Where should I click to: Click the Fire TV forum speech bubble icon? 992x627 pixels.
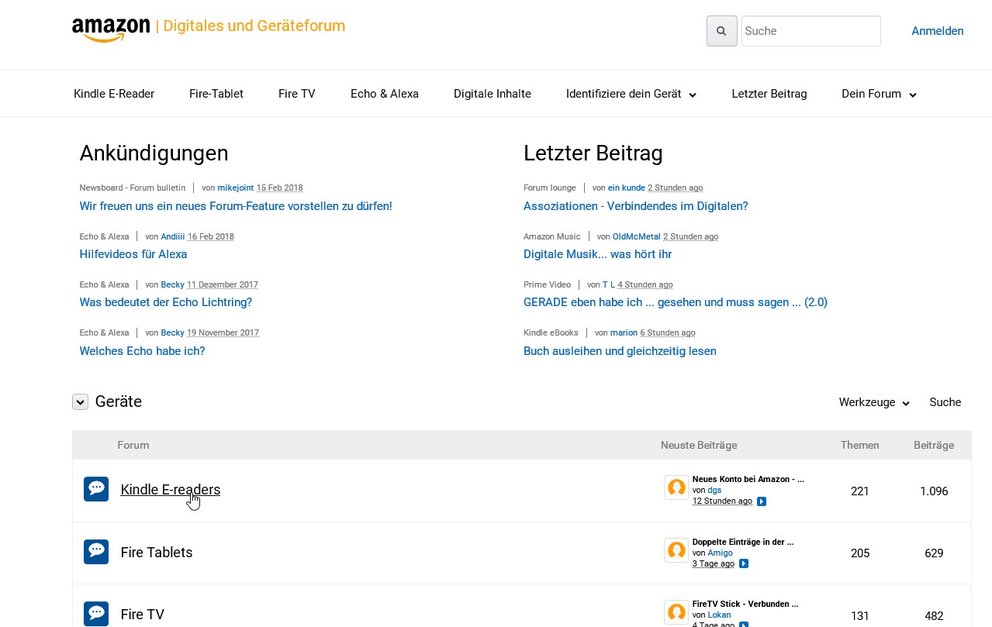tap(96, 613)
